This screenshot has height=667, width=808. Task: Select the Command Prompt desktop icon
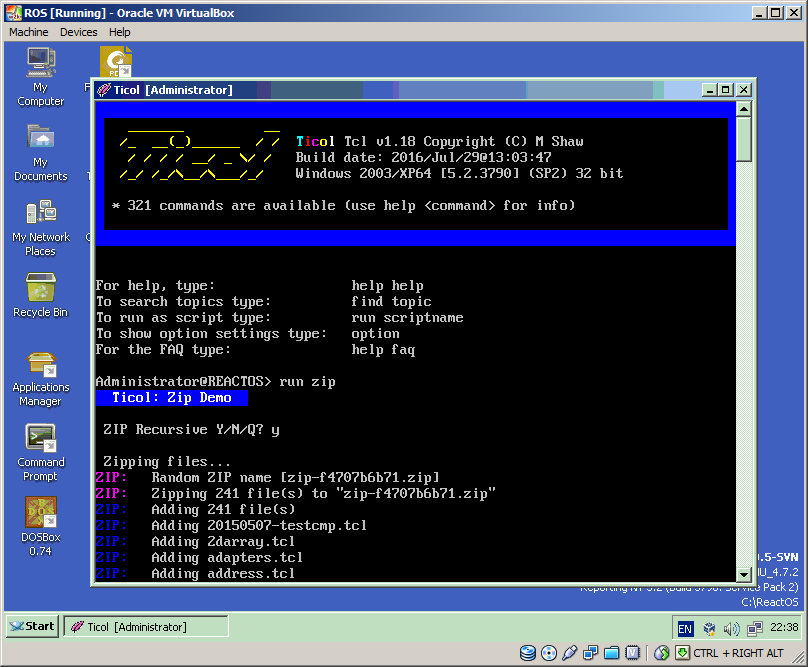point(41,453)
